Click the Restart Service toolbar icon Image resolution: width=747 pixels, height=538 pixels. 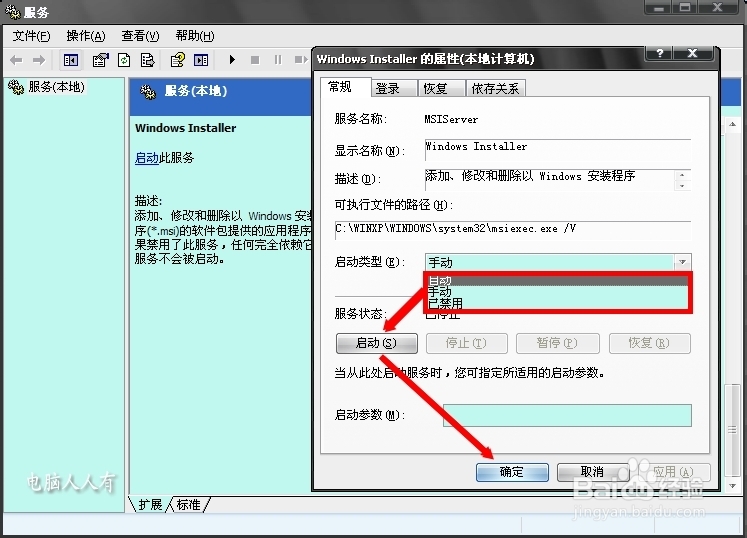coord(301,60)
